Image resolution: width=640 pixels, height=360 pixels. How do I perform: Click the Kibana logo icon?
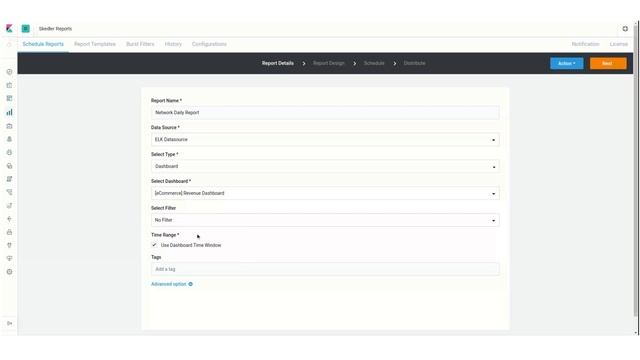[x=9, y=28]
